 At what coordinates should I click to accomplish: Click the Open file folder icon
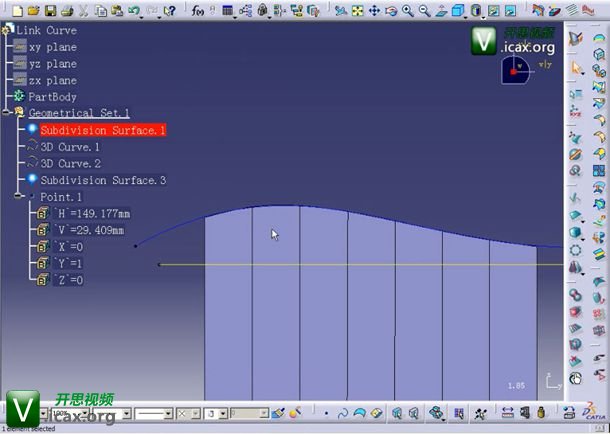[33, 11]
